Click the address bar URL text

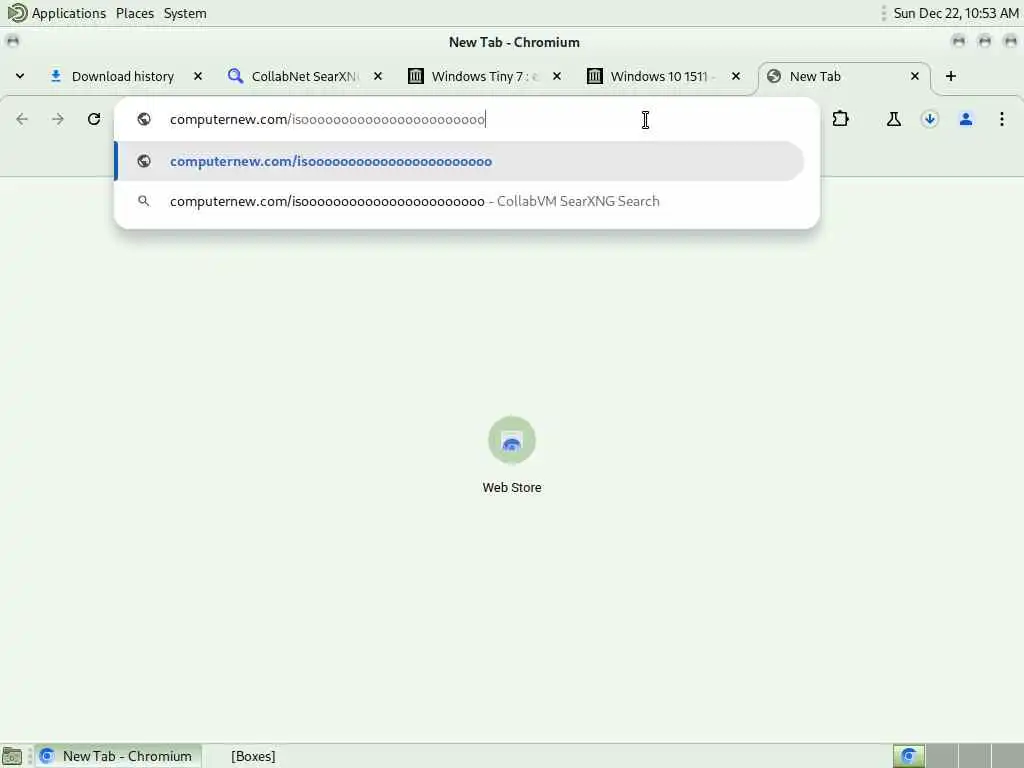point(327,120)
